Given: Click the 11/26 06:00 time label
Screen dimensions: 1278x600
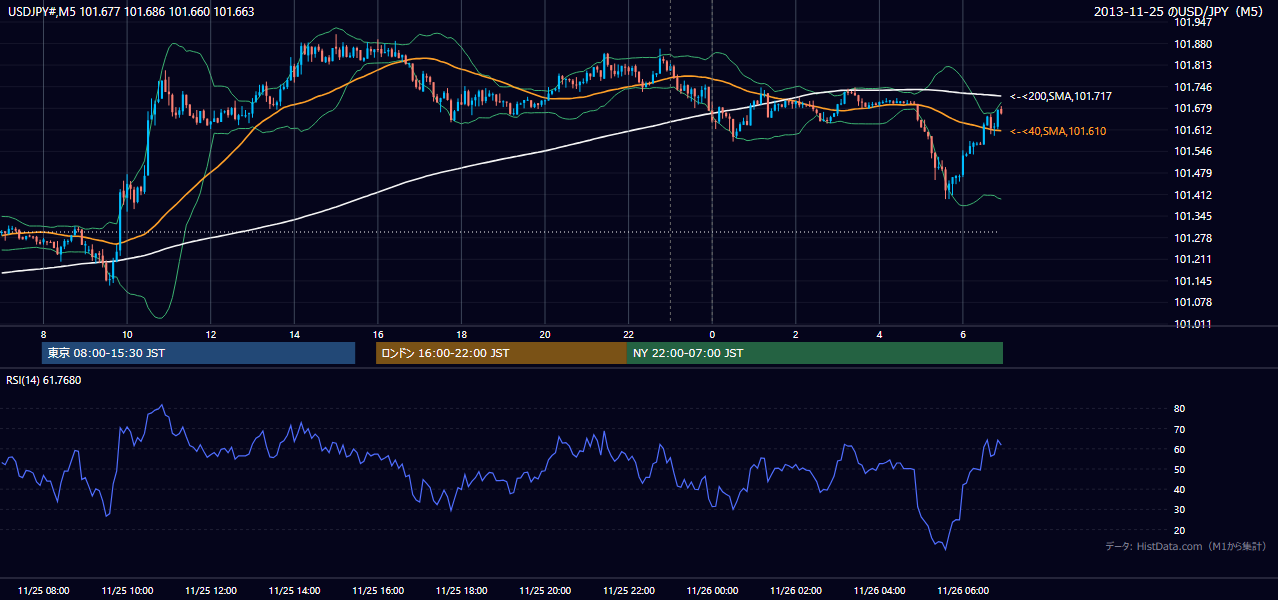Looking at the screenshot, I should click(963, 590).
